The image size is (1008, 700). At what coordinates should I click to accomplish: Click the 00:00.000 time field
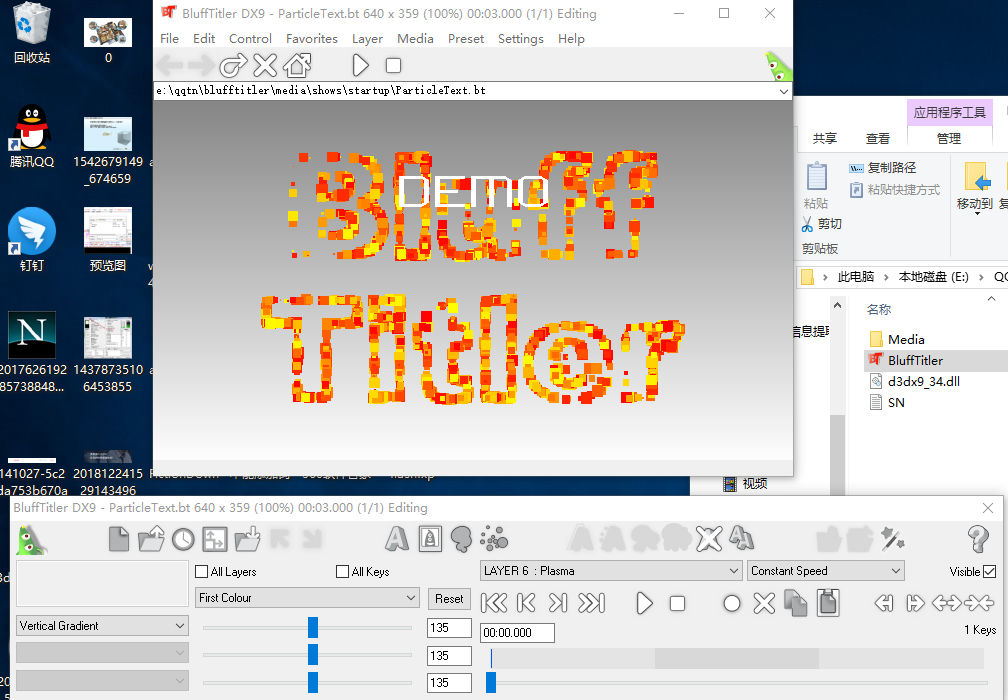[518, 633]
